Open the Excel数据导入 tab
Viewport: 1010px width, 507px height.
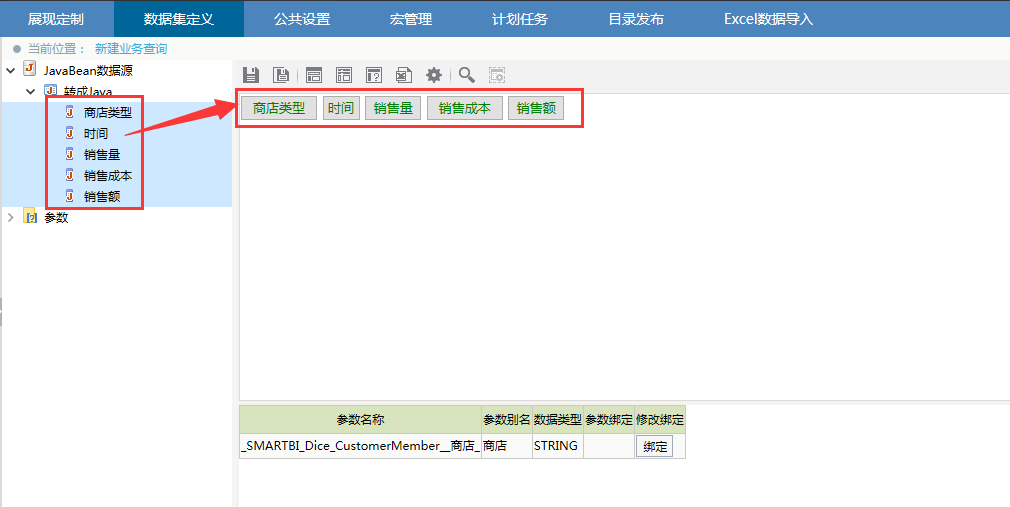[x=768, y=19]
